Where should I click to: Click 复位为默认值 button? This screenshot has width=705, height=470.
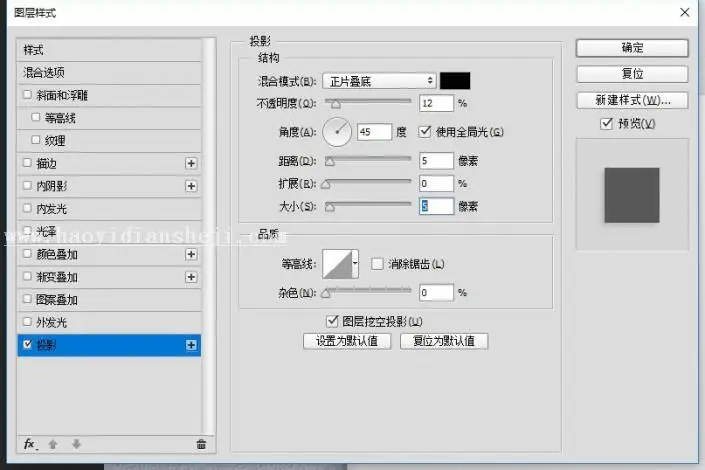coord(444,341)
